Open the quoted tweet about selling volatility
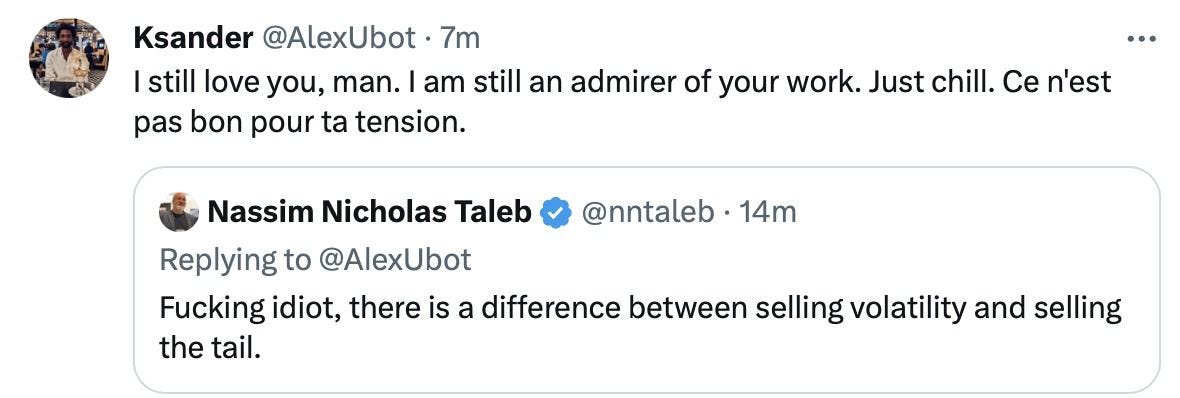Viewport: 1180px width, 398px height. coord(646,279)
